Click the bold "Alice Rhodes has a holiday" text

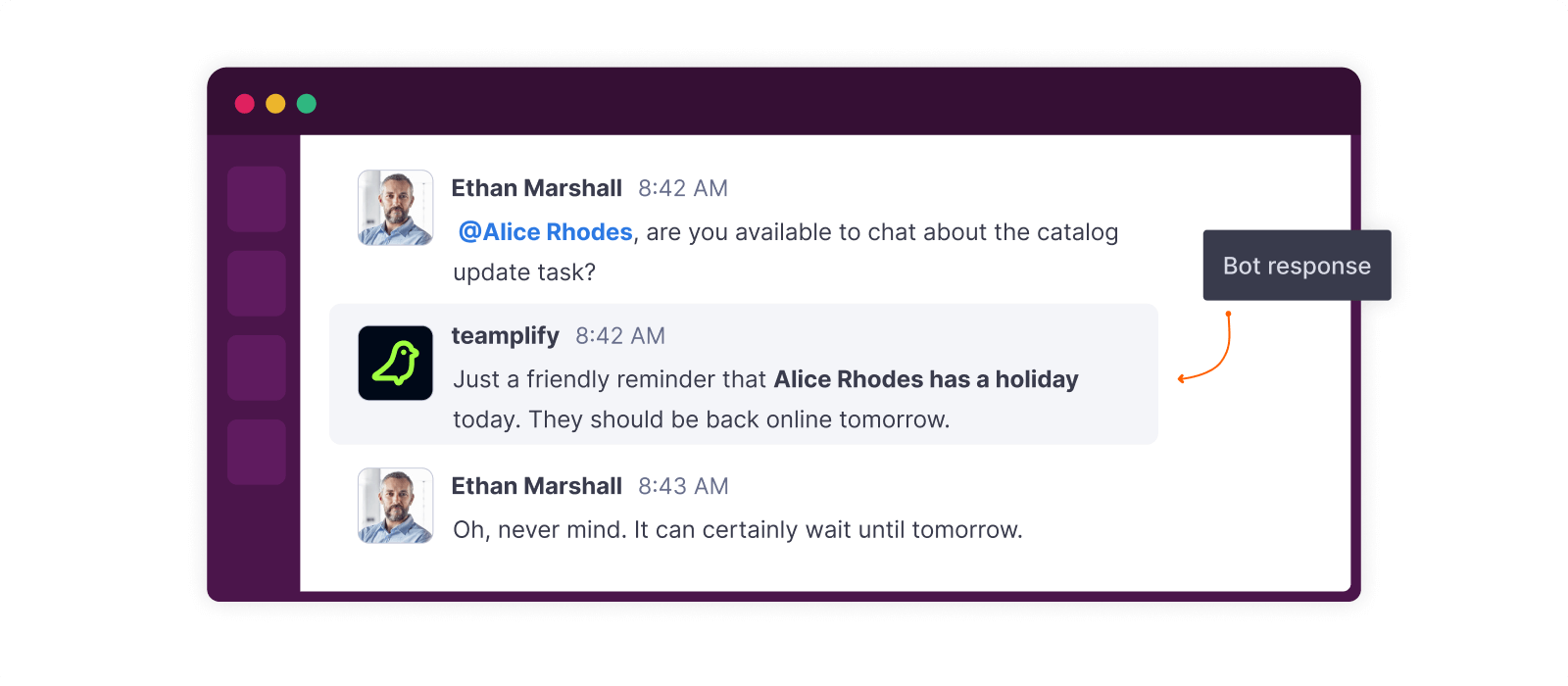tap(926, 379)
